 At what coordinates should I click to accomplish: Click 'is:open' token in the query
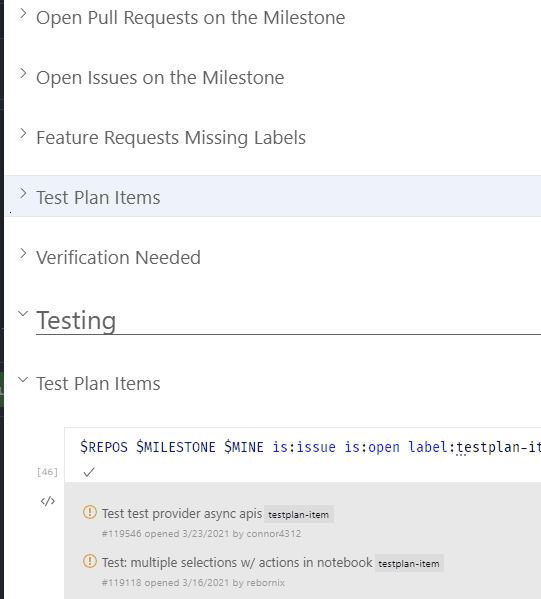click(372, 447)
